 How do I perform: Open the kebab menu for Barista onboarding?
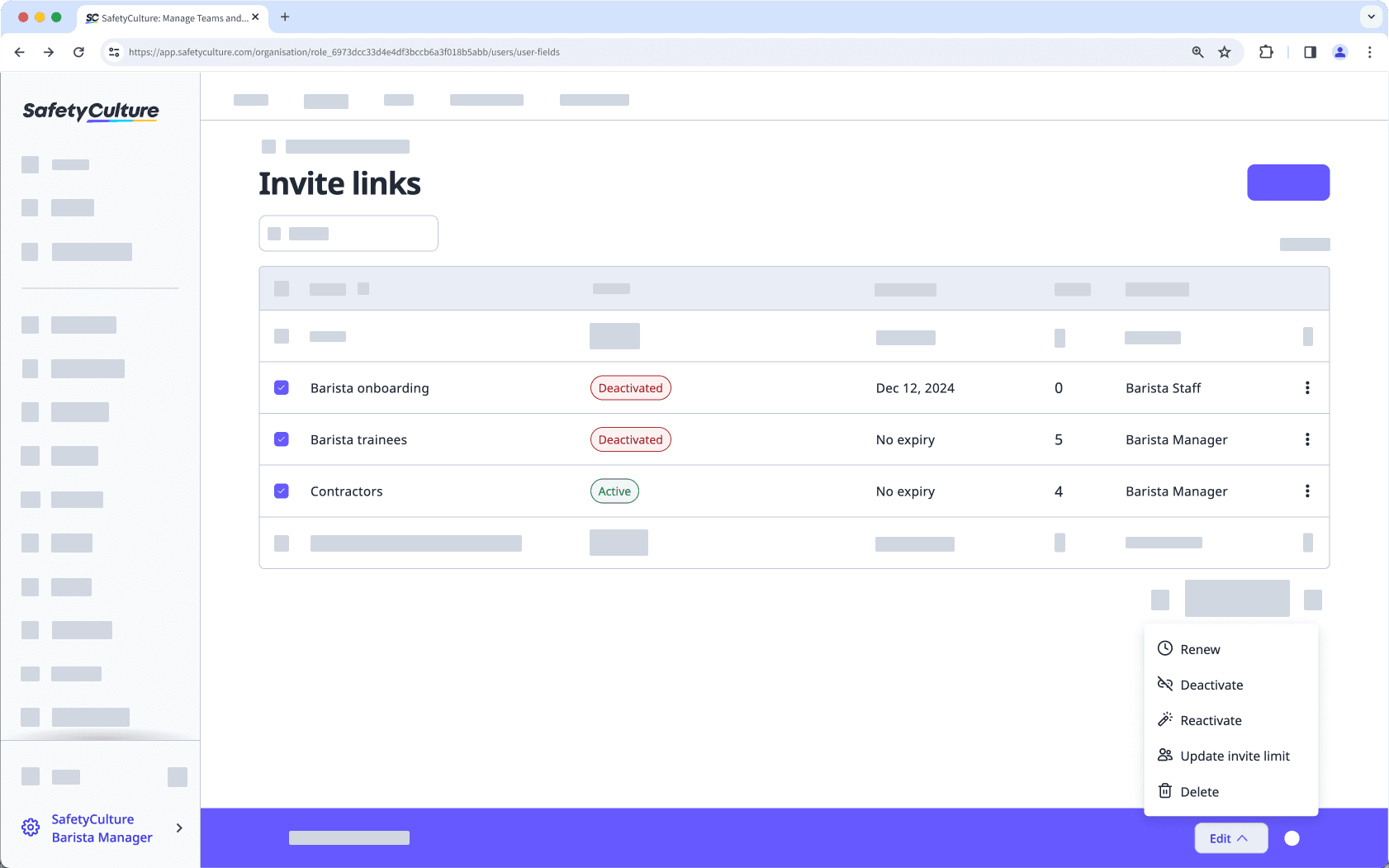[x=1307, y=387]
